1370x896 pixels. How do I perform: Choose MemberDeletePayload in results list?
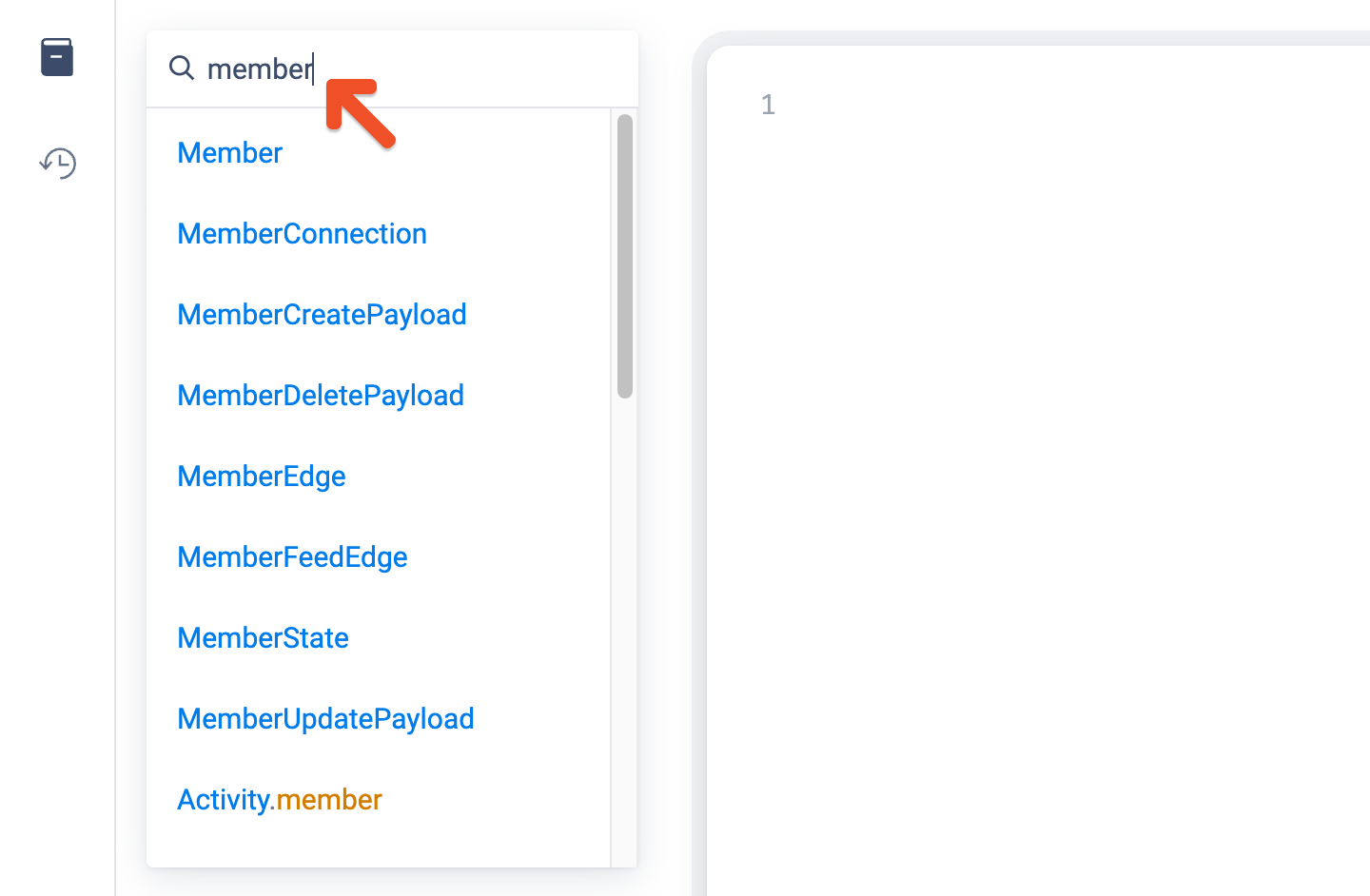321,396
